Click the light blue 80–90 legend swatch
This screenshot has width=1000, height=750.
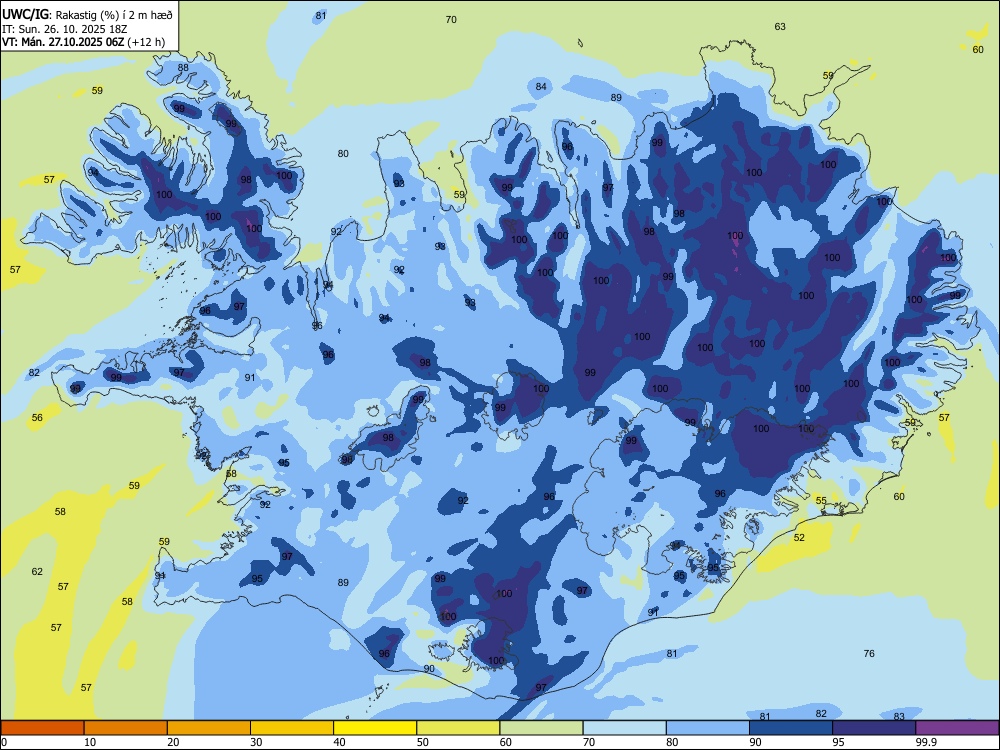(708, 728)
